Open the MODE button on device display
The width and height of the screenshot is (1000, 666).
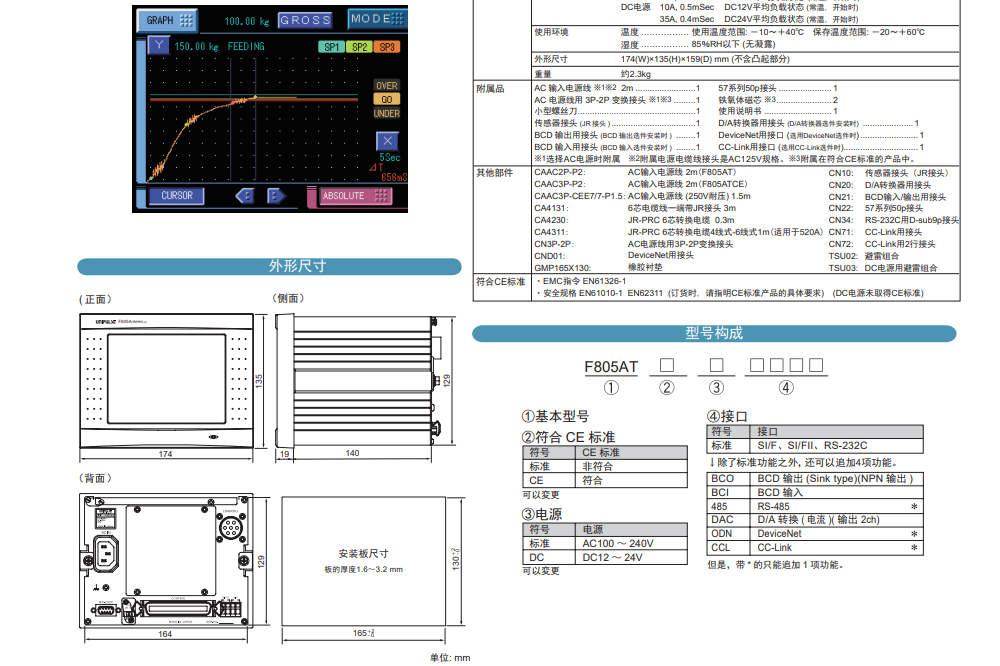click(377, 19)
